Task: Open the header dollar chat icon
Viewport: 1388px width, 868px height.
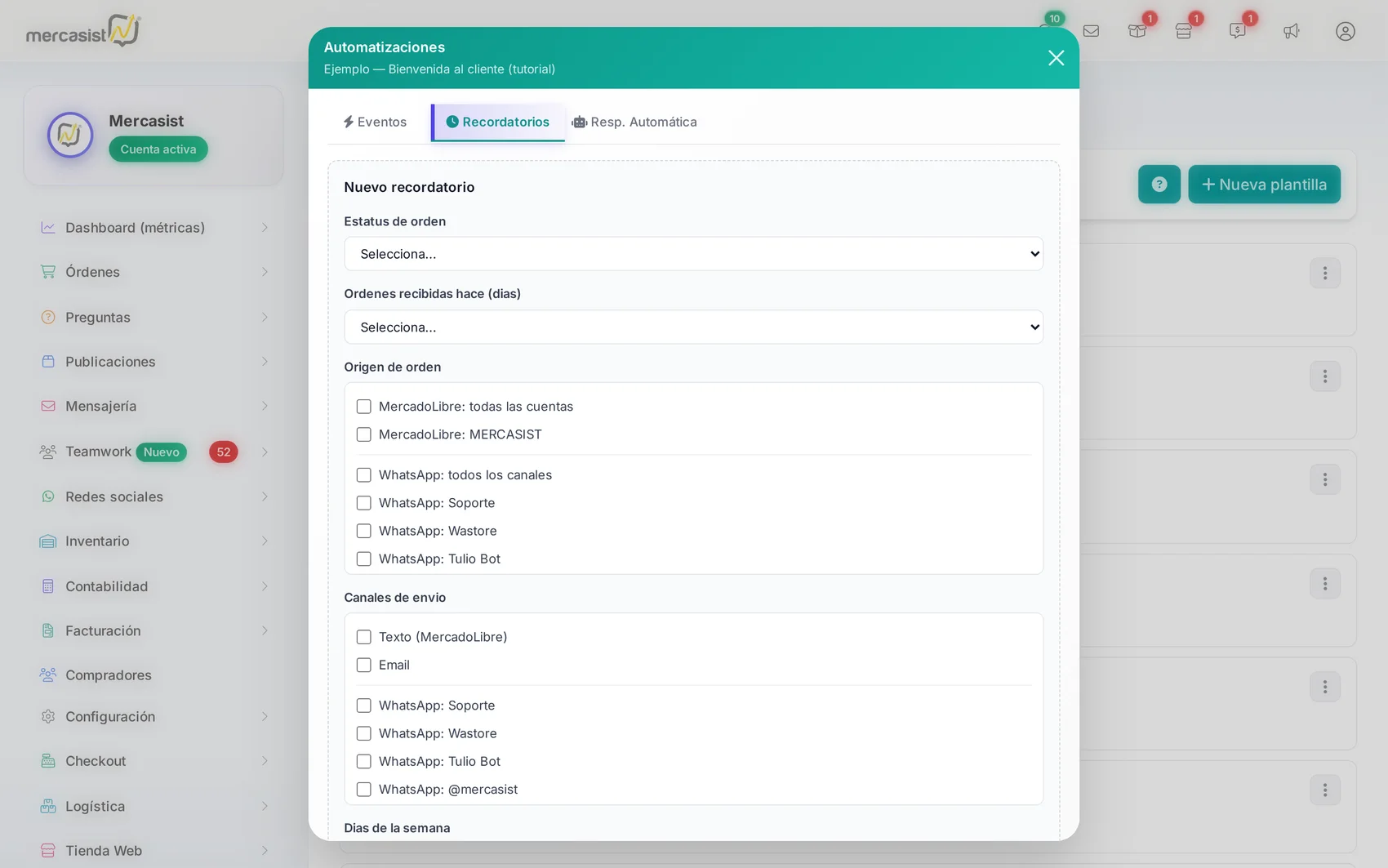Action: coord(1238,31)
